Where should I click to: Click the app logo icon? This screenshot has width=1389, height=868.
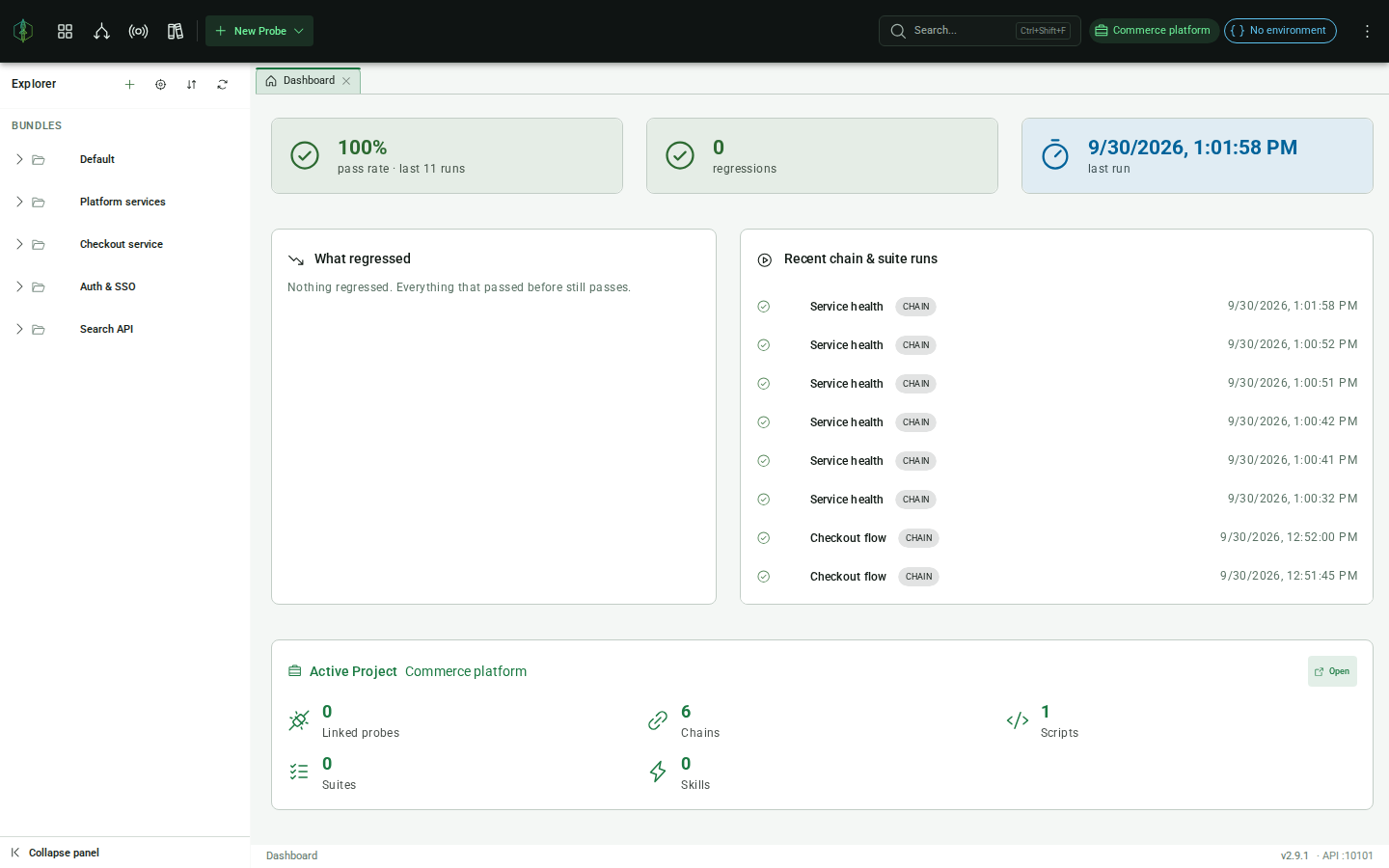point(23,31)
